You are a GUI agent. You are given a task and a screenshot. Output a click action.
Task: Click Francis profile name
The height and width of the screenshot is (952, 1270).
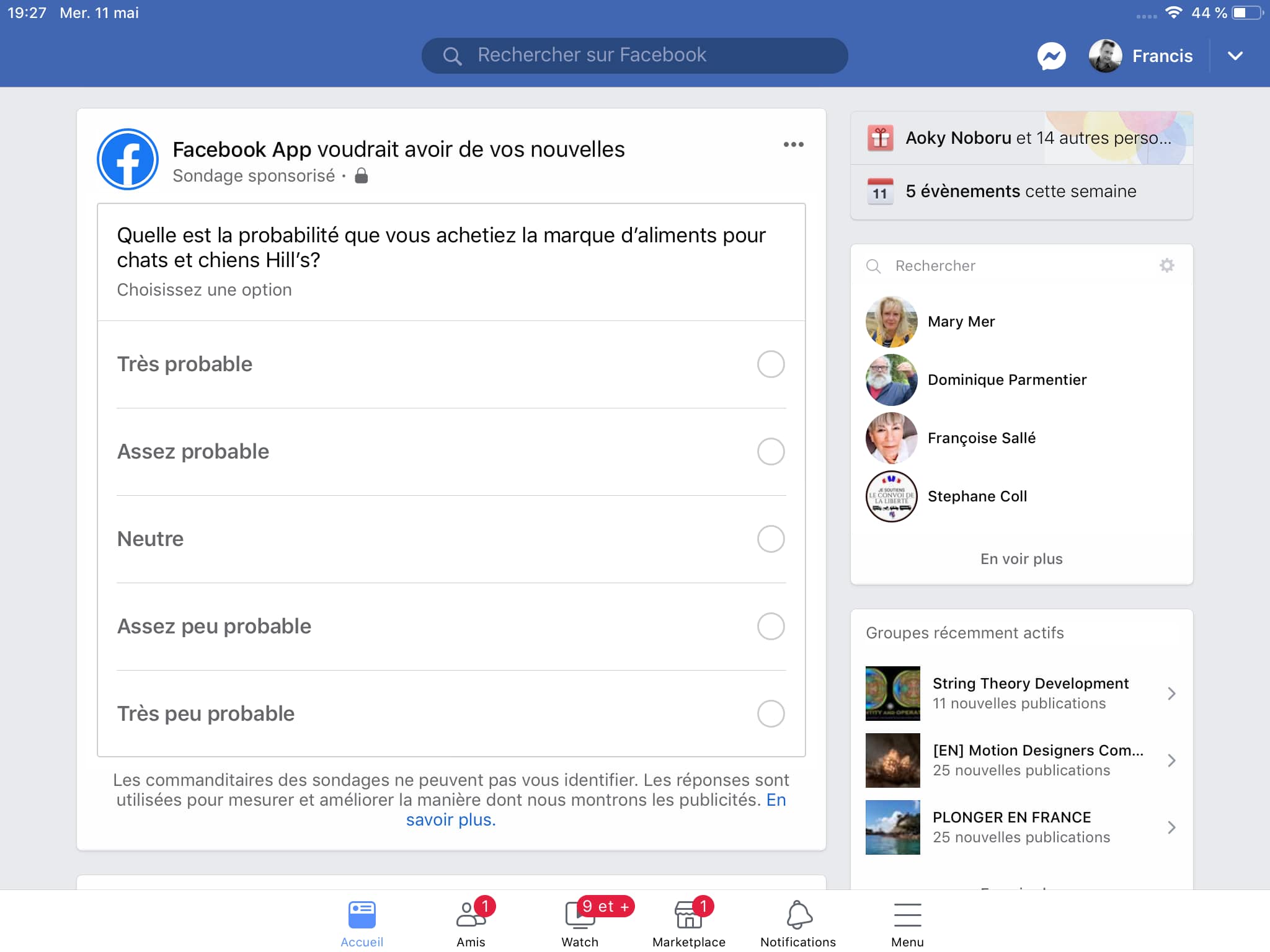(1162, 56)
